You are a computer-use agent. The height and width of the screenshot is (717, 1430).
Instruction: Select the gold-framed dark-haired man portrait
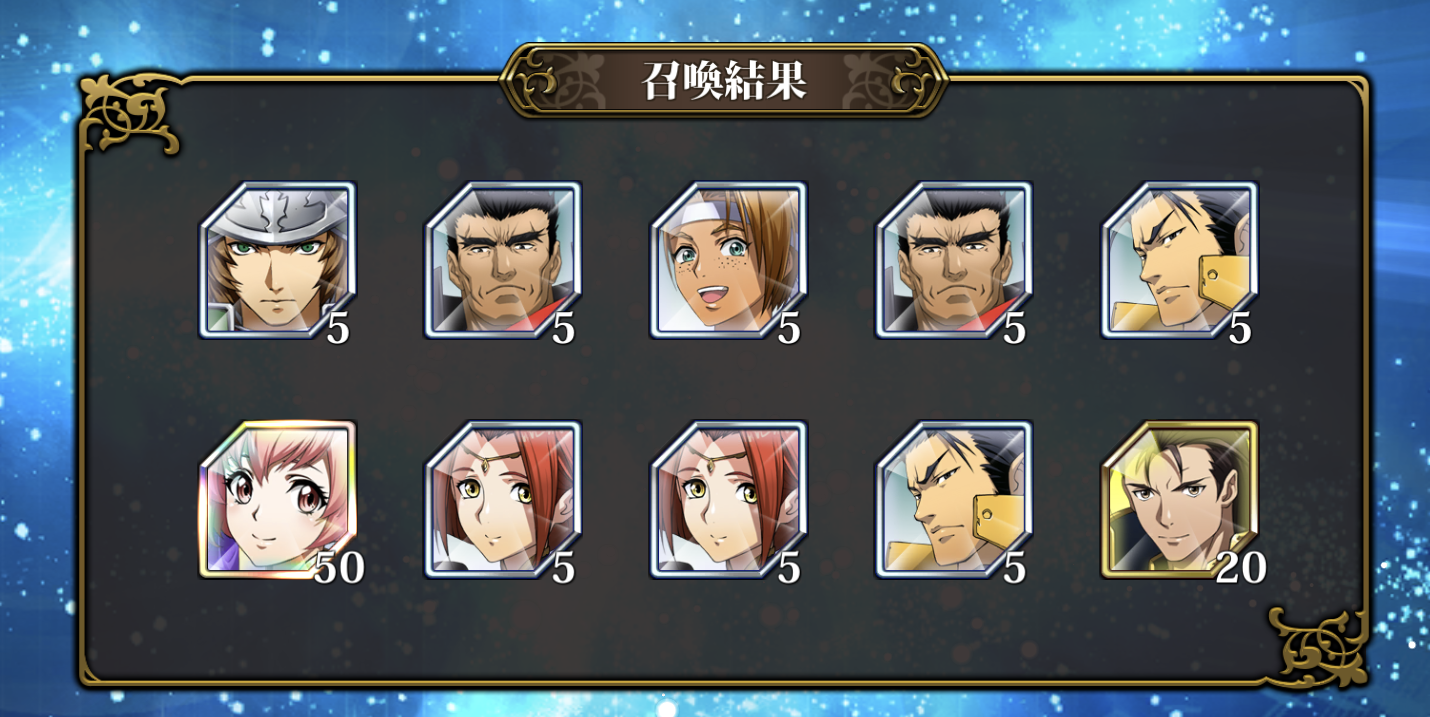tap(1180, 500)
